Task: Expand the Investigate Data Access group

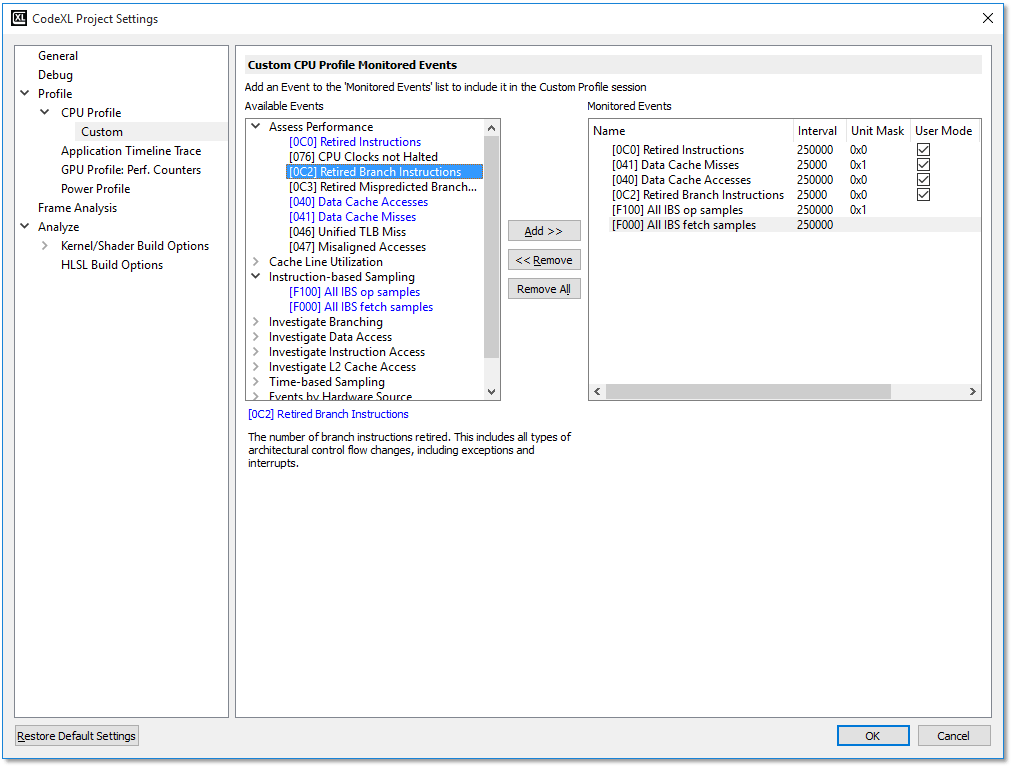Action: 256,337
